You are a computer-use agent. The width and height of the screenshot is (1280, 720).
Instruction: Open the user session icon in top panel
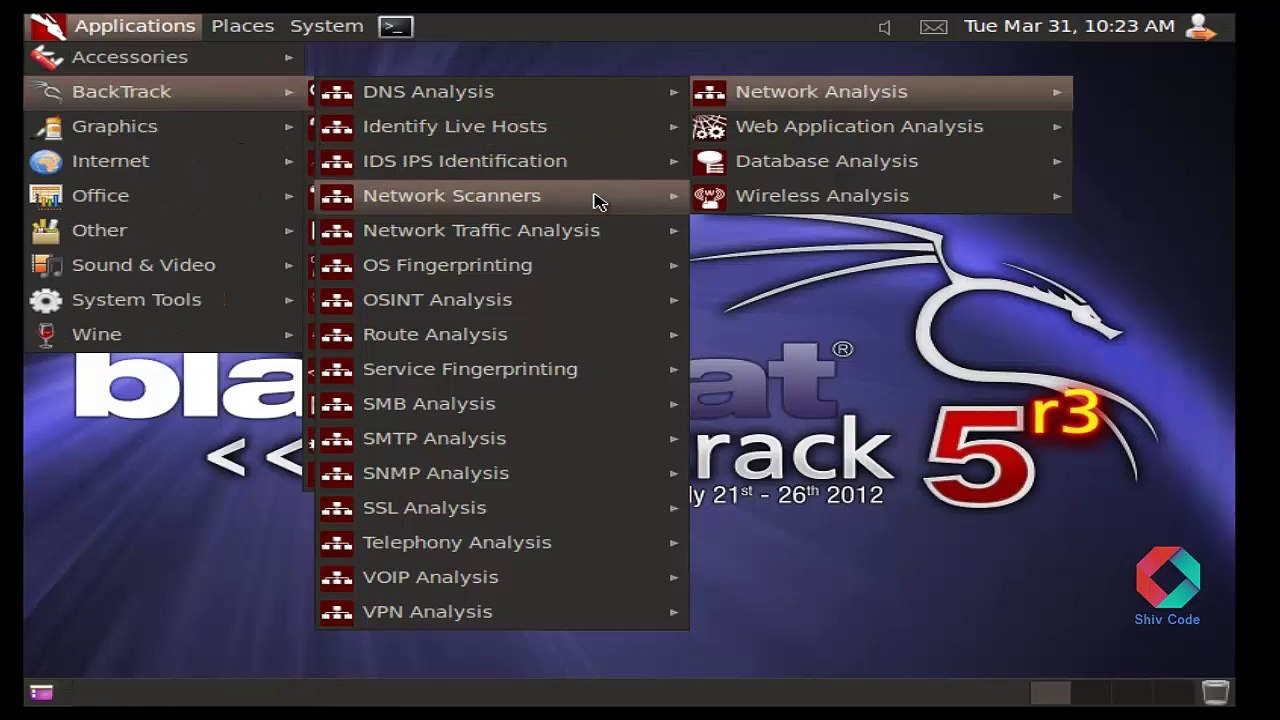1200,26
